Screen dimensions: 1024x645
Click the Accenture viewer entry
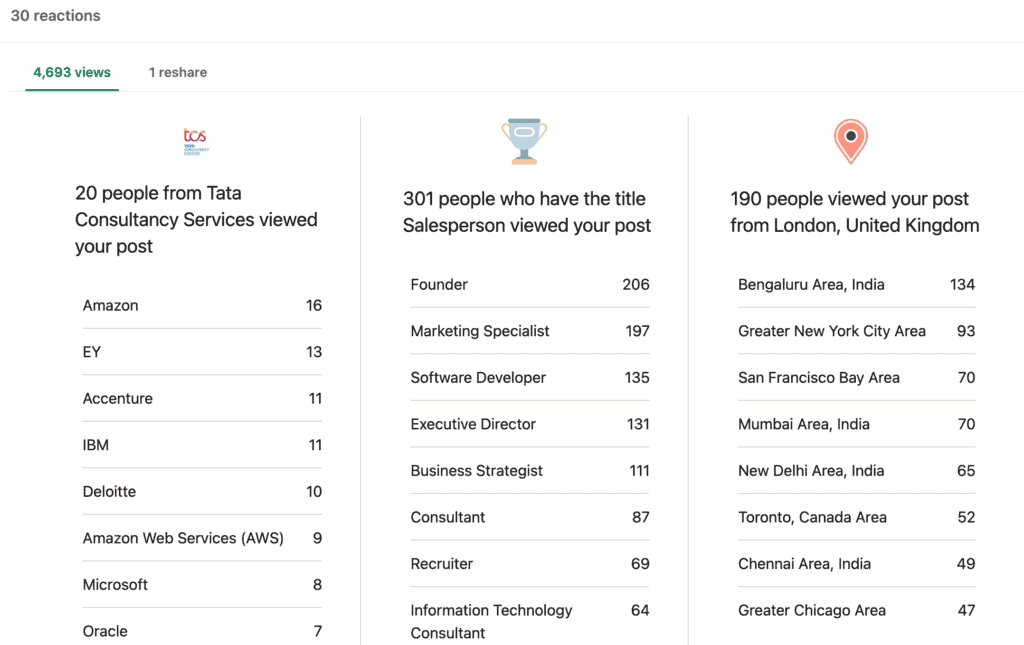point(202,398)
